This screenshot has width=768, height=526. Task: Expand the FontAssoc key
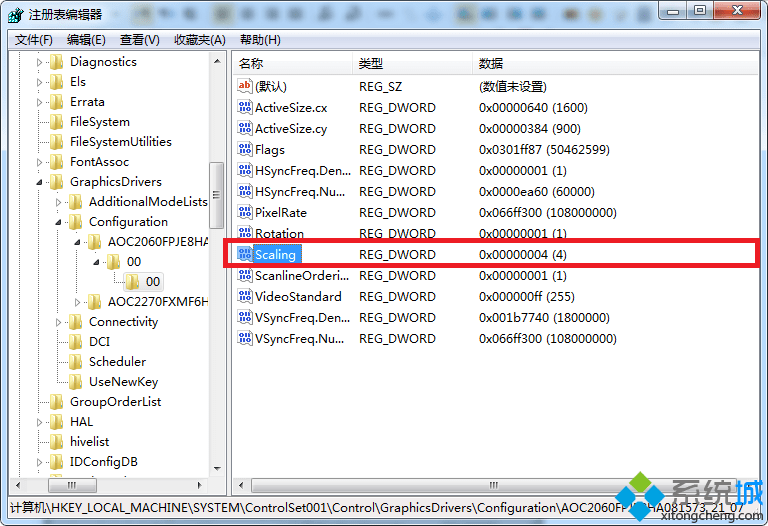pyautogui.click(x=39, y=162)
